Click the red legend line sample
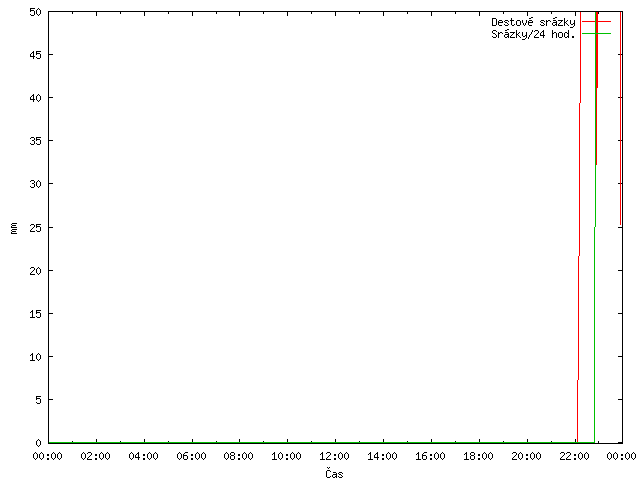640x480 pixels. [x=596, y=22]
